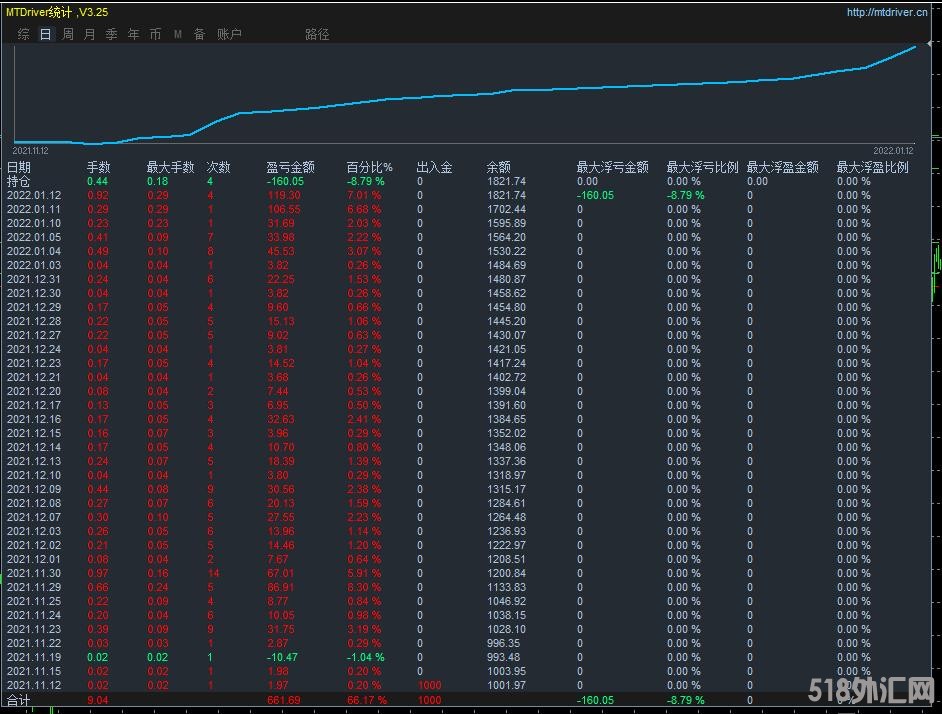942x714 pixels.
Task: Click the percentage -1.04 %
Action: [x=365, y=657]
